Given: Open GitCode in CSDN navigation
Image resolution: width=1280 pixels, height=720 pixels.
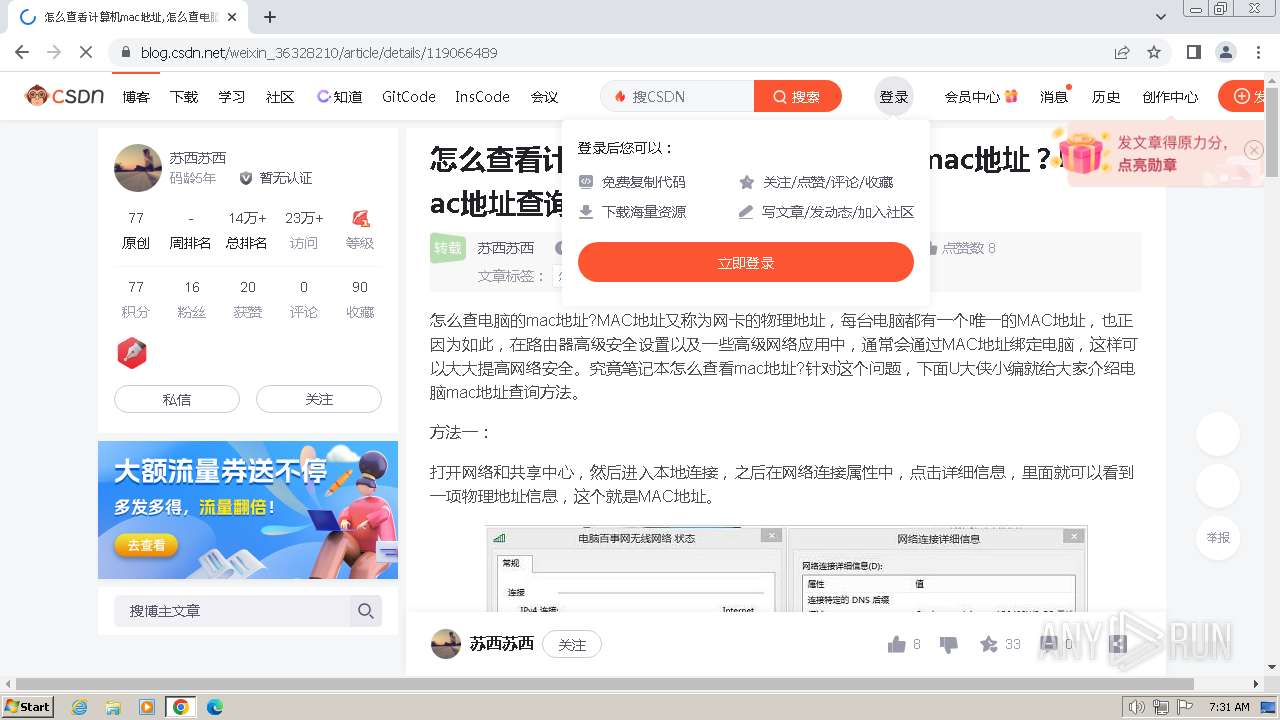Looking at the screenshot, I should click(x=409, y=97).
